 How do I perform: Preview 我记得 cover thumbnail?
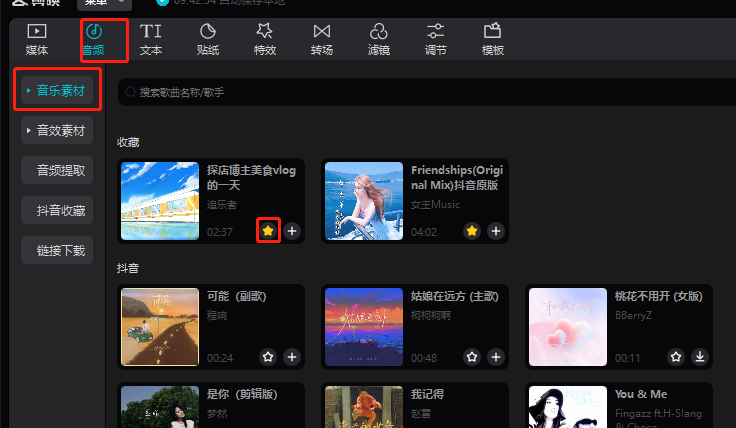364,407
